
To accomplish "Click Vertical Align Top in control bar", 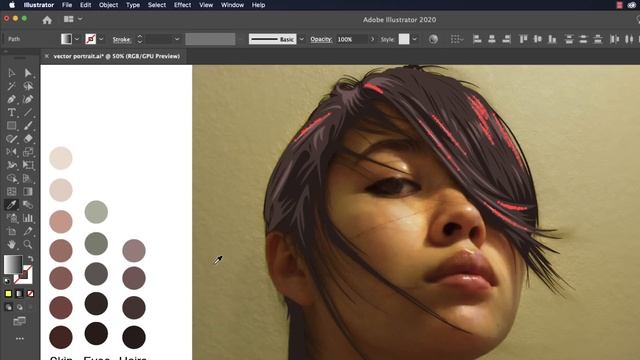I will (x=523, y=39).
